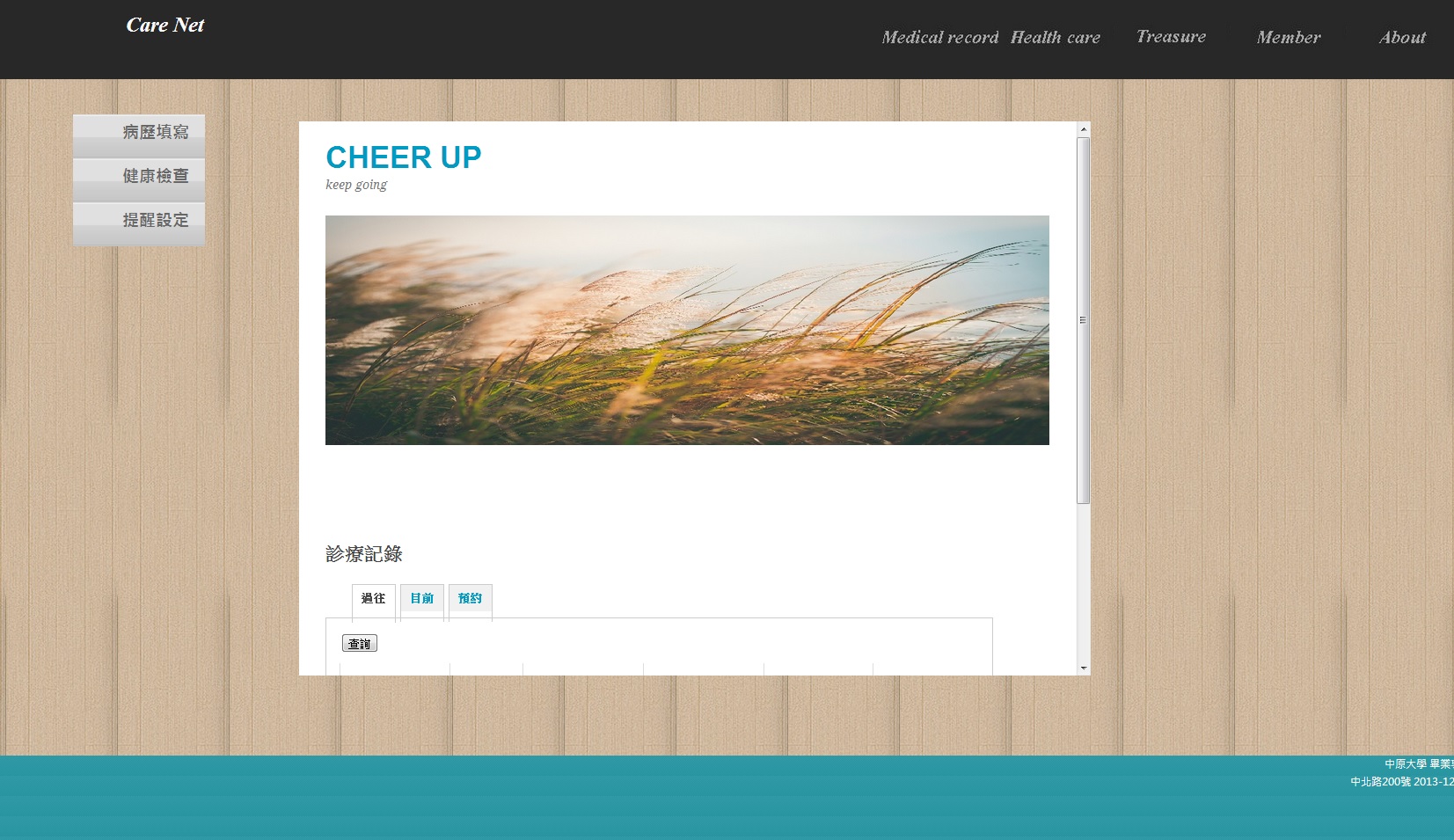Select Member in the top navigation
Image resolution: width=1454 pixels, height=840 pixels.
1288,38
